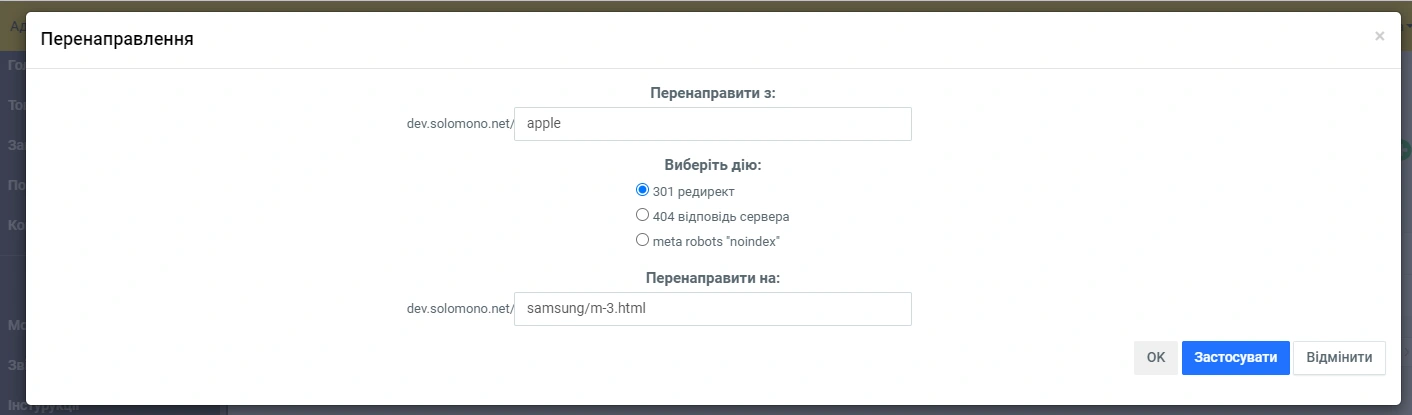Close the Перенаправлення dialog with the X

pyautogui.click(x=1379, y=36)
